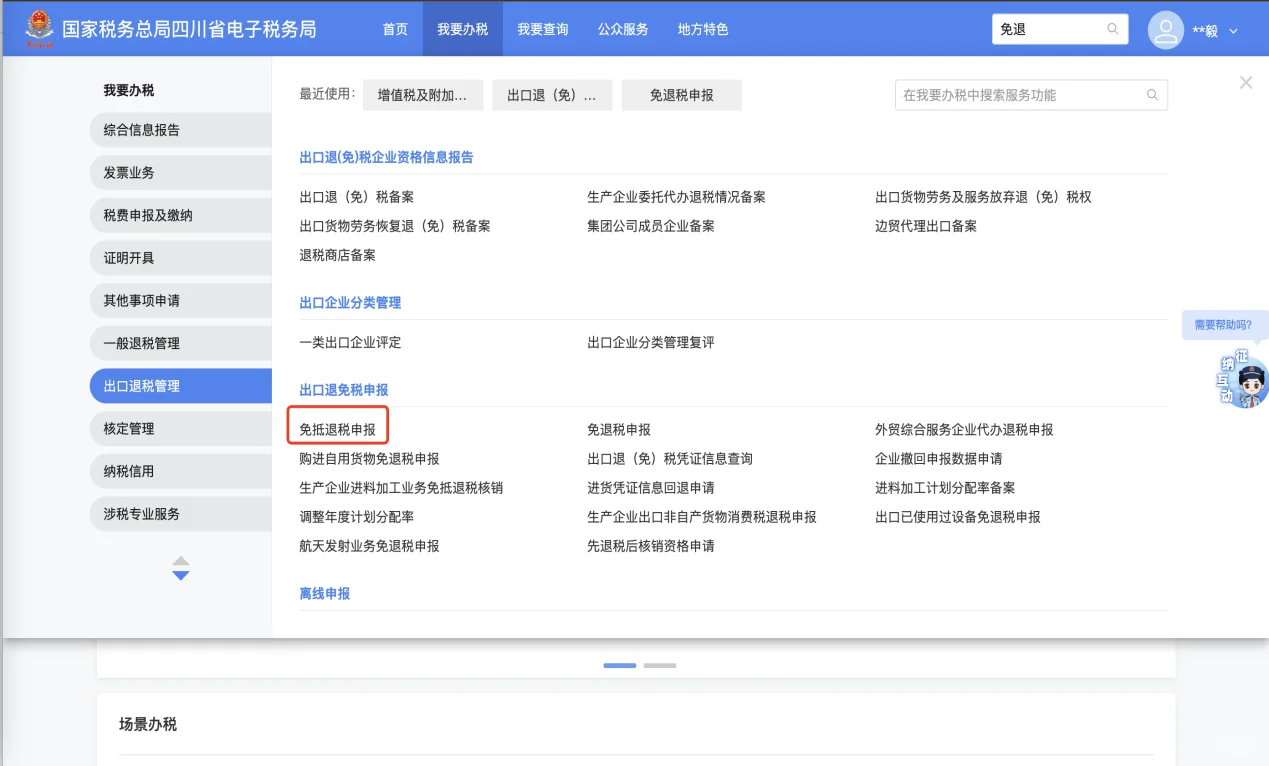
Task: Select 发票业务 in the sidebar
Action: coord(180,172)
